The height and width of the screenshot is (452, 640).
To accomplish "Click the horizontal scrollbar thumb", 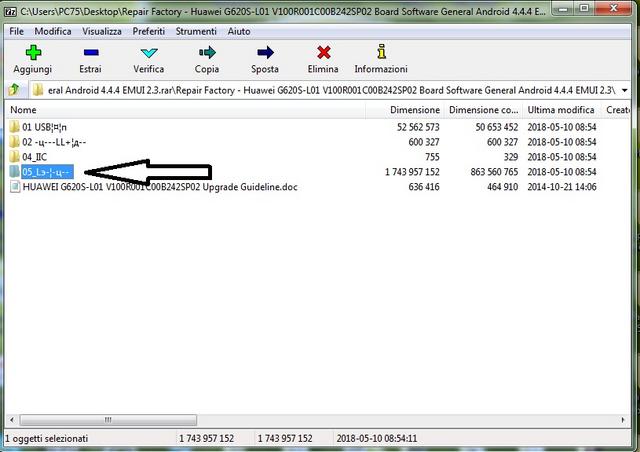I will (x=108, y=420).
